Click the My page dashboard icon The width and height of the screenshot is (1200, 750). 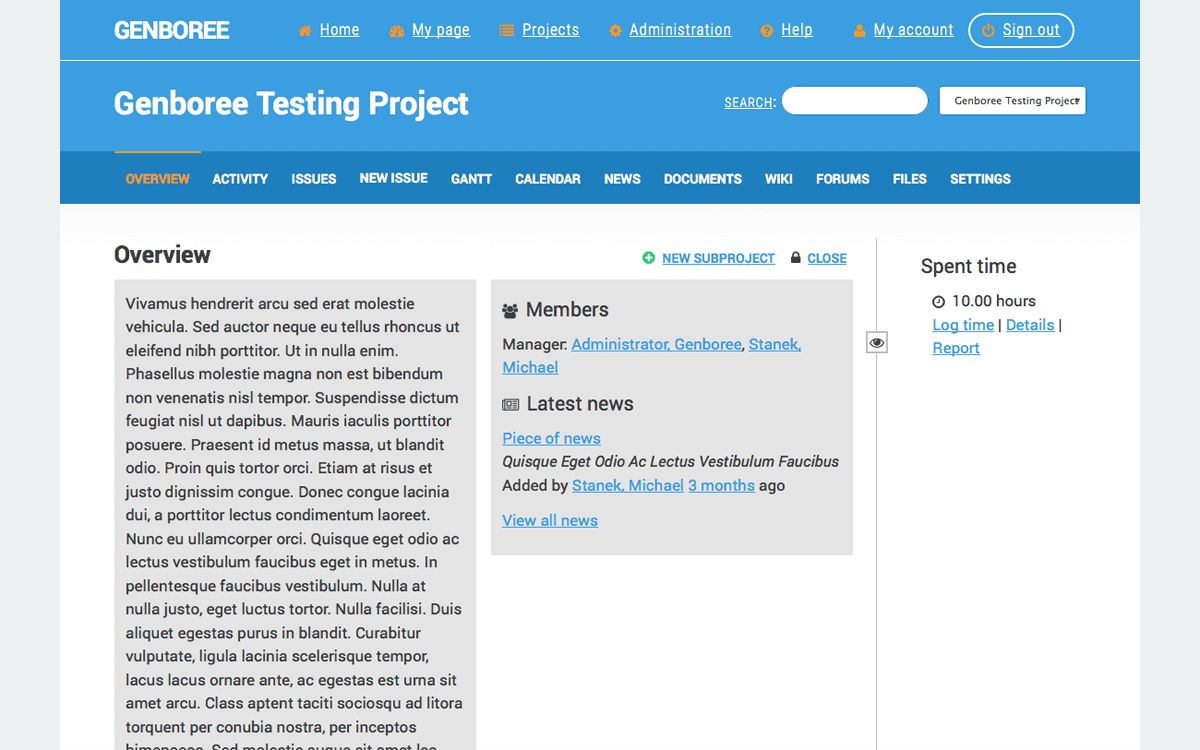[397, 31]
